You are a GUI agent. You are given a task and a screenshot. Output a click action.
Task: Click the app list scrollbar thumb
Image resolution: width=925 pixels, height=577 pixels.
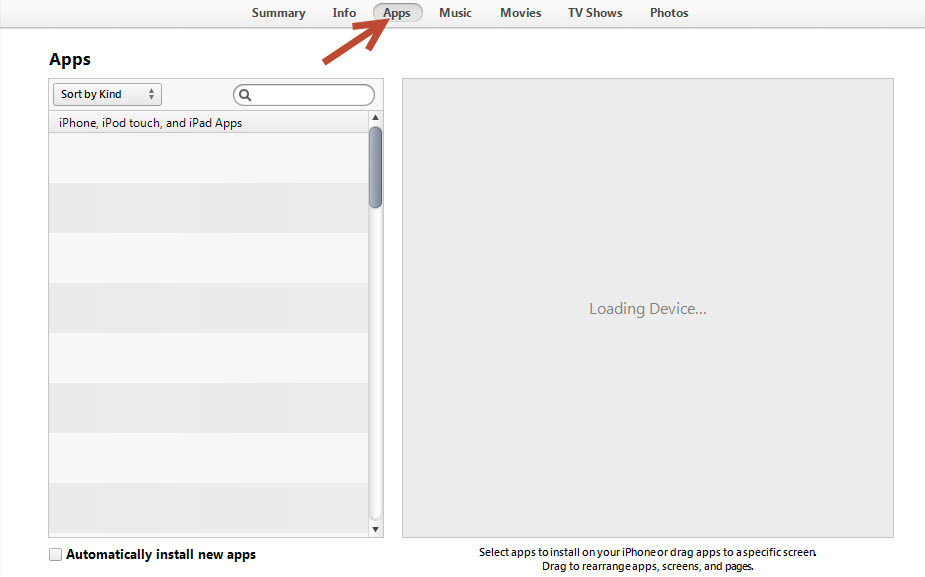coord(375,168)
